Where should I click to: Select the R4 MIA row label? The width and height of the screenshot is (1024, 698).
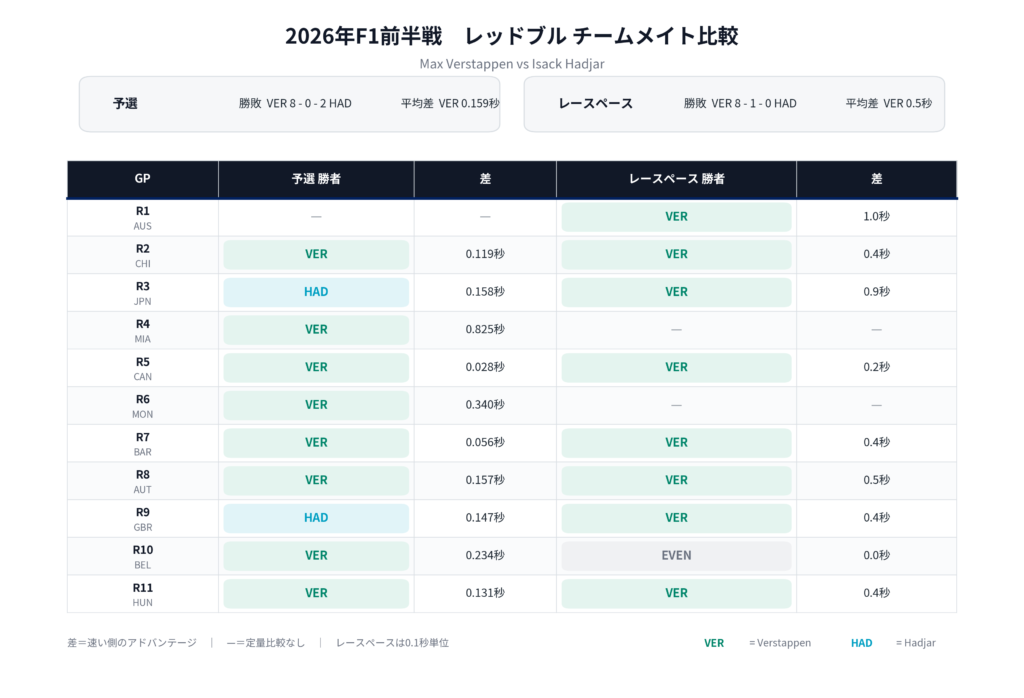(x=142, y=331)
